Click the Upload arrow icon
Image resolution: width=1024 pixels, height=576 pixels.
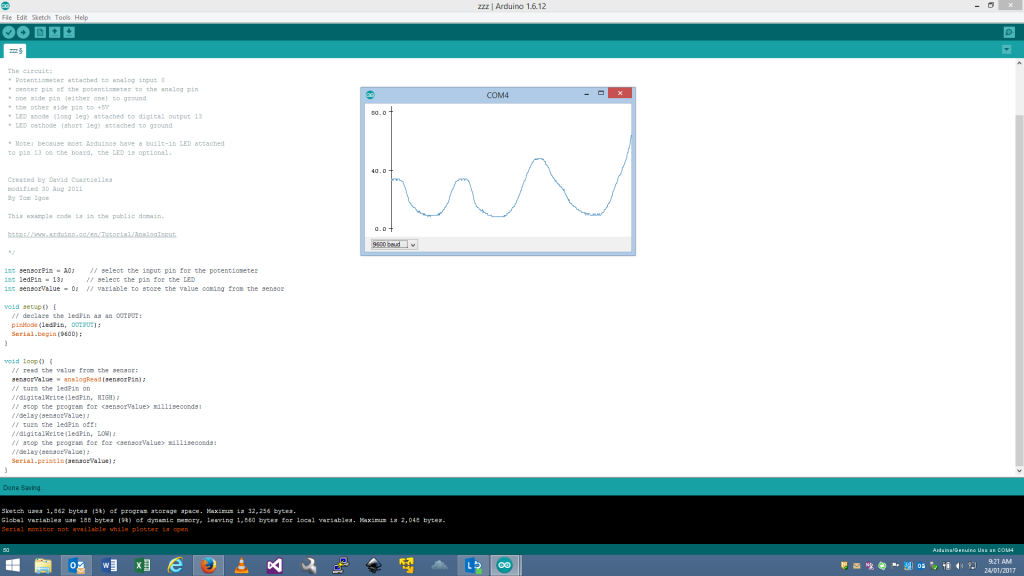click(x=23, y=32)
